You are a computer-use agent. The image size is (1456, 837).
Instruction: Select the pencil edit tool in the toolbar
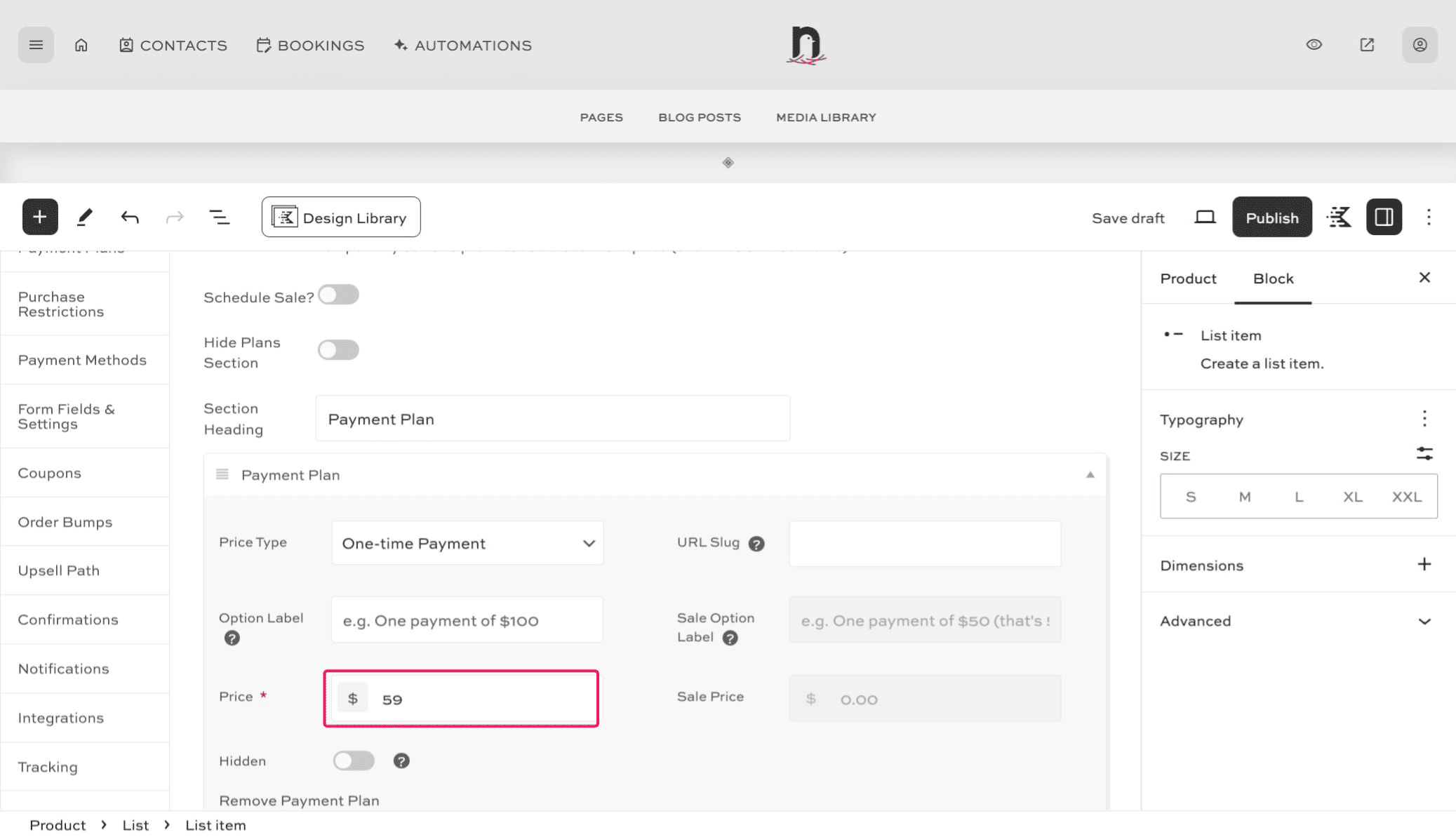[x=85, y=217]
